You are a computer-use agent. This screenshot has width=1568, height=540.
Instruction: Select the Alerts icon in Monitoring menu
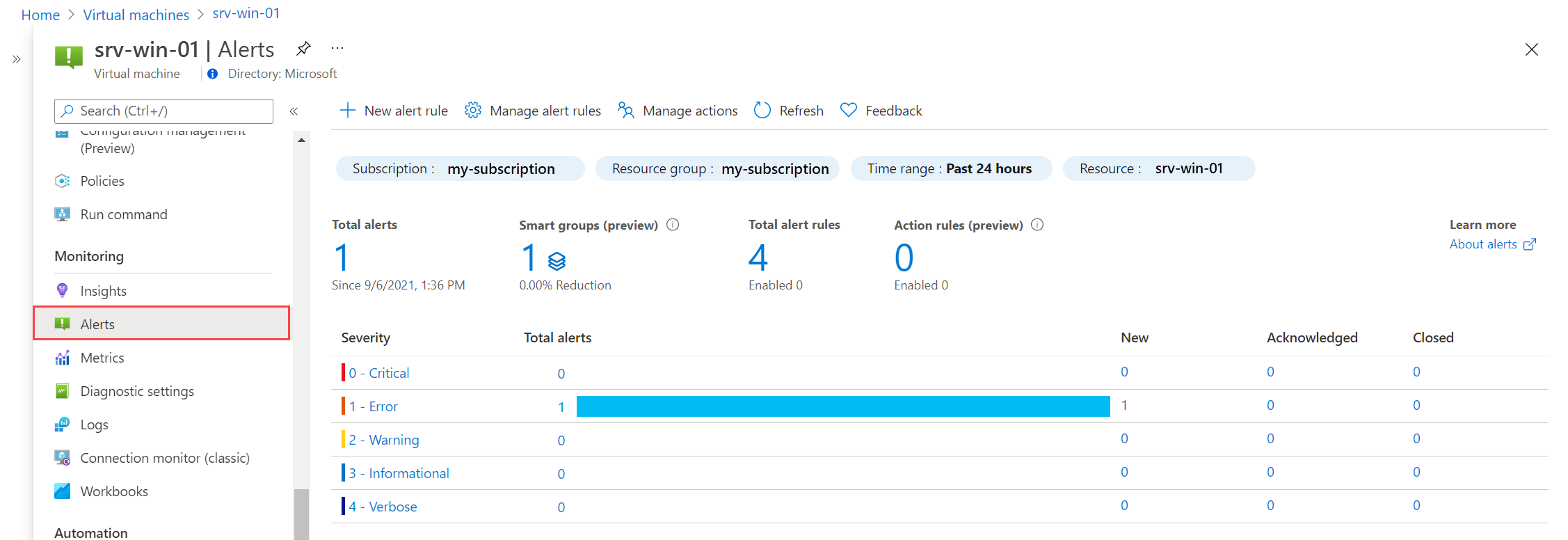62,324
